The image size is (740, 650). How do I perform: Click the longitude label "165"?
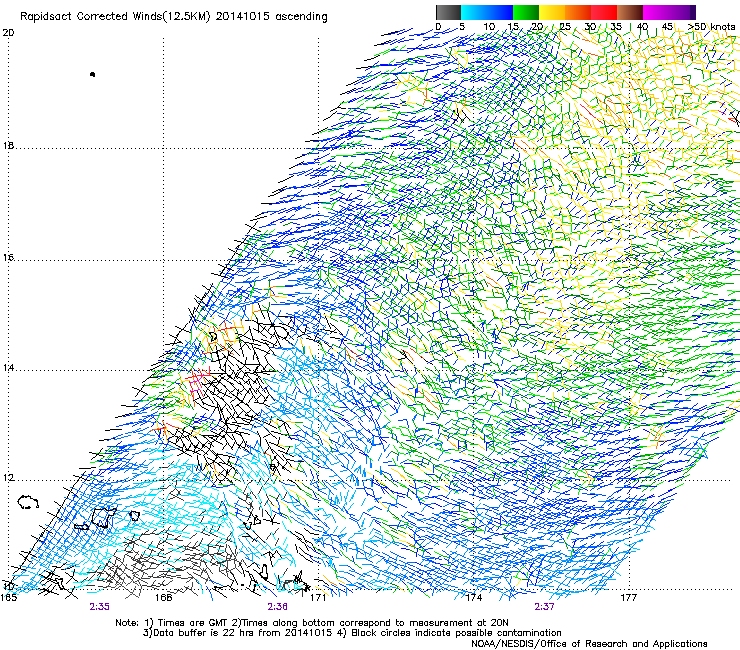tap(8, 598)
